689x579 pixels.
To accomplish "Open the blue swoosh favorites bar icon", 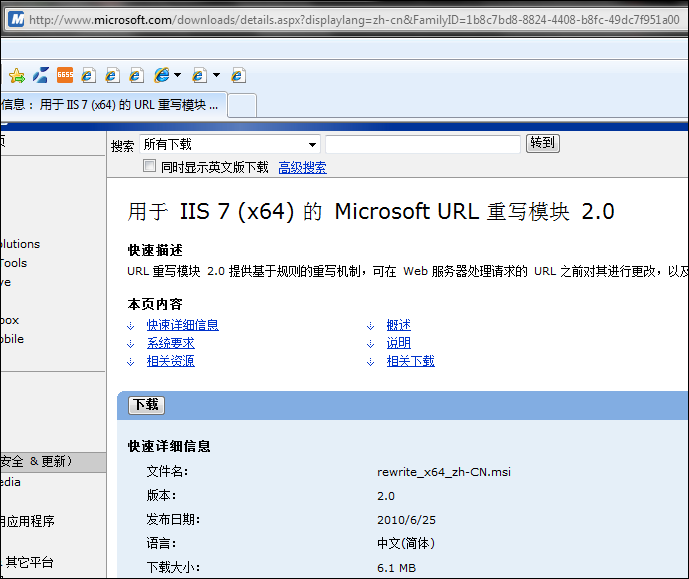I will pos(41,75).
